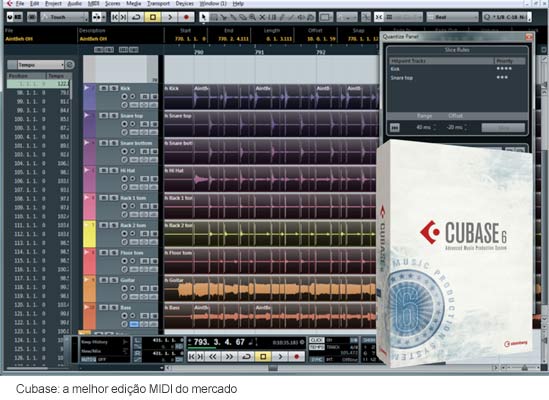Select Snare top row in Quantize Panel
Screen dimensions: 549x400
point(457,78)
